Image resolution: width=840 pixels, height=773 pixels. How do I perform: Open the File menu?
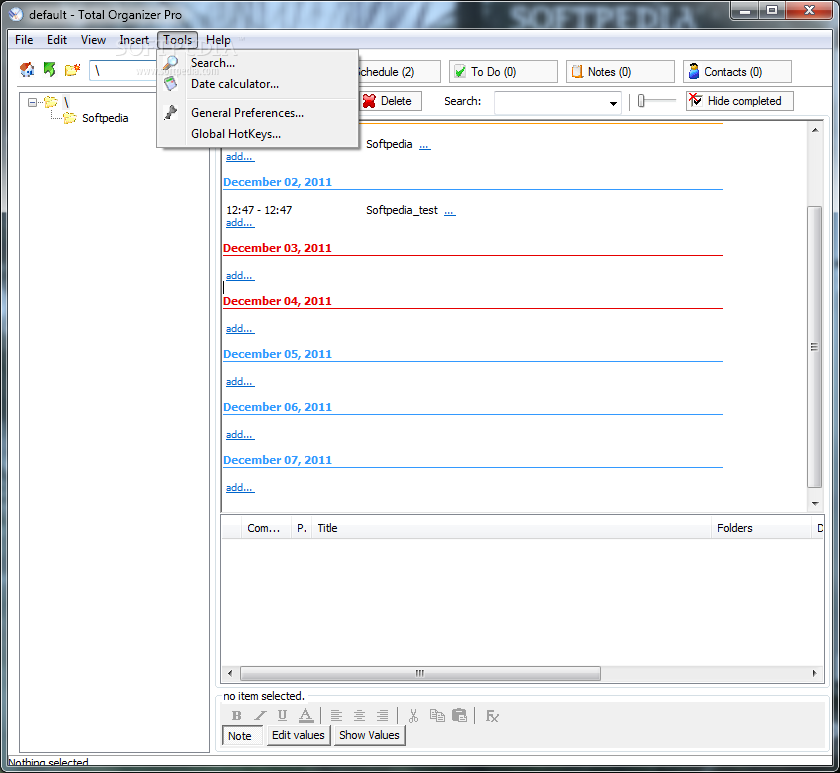tap(24, 40)
